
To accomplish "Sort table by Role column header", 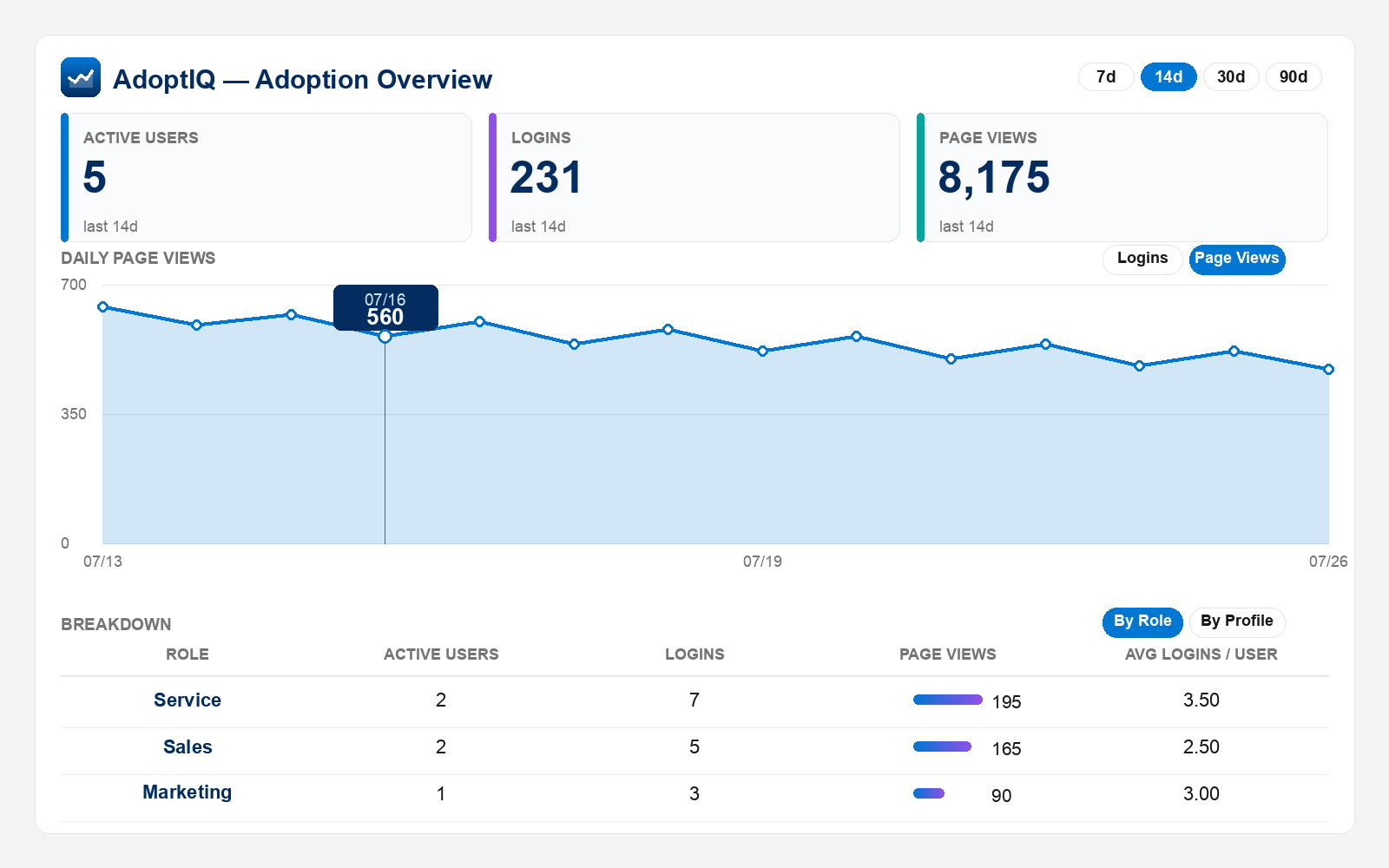I will 188,654.
